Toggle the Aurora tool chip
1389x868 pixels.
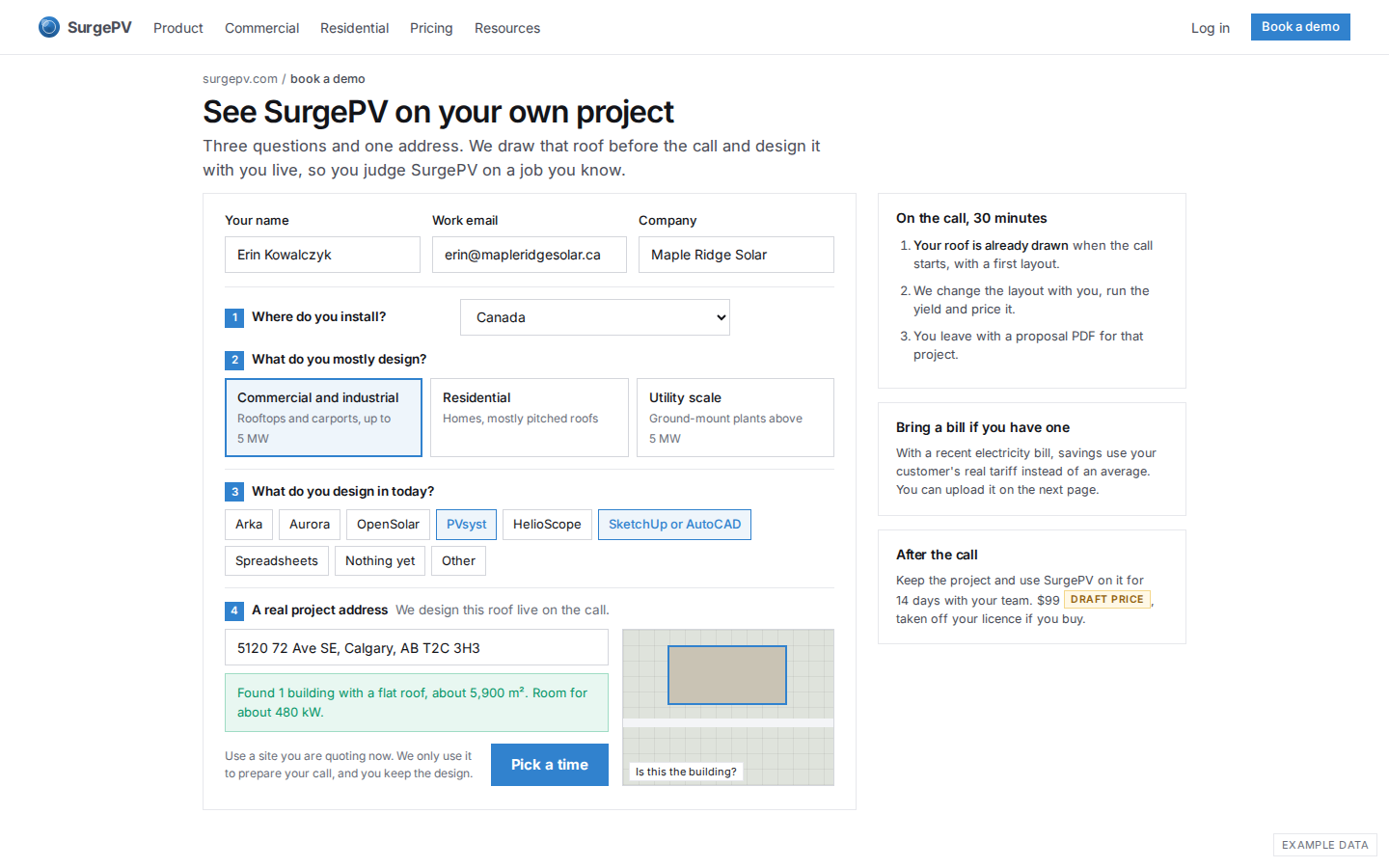[x=310, y=525]
